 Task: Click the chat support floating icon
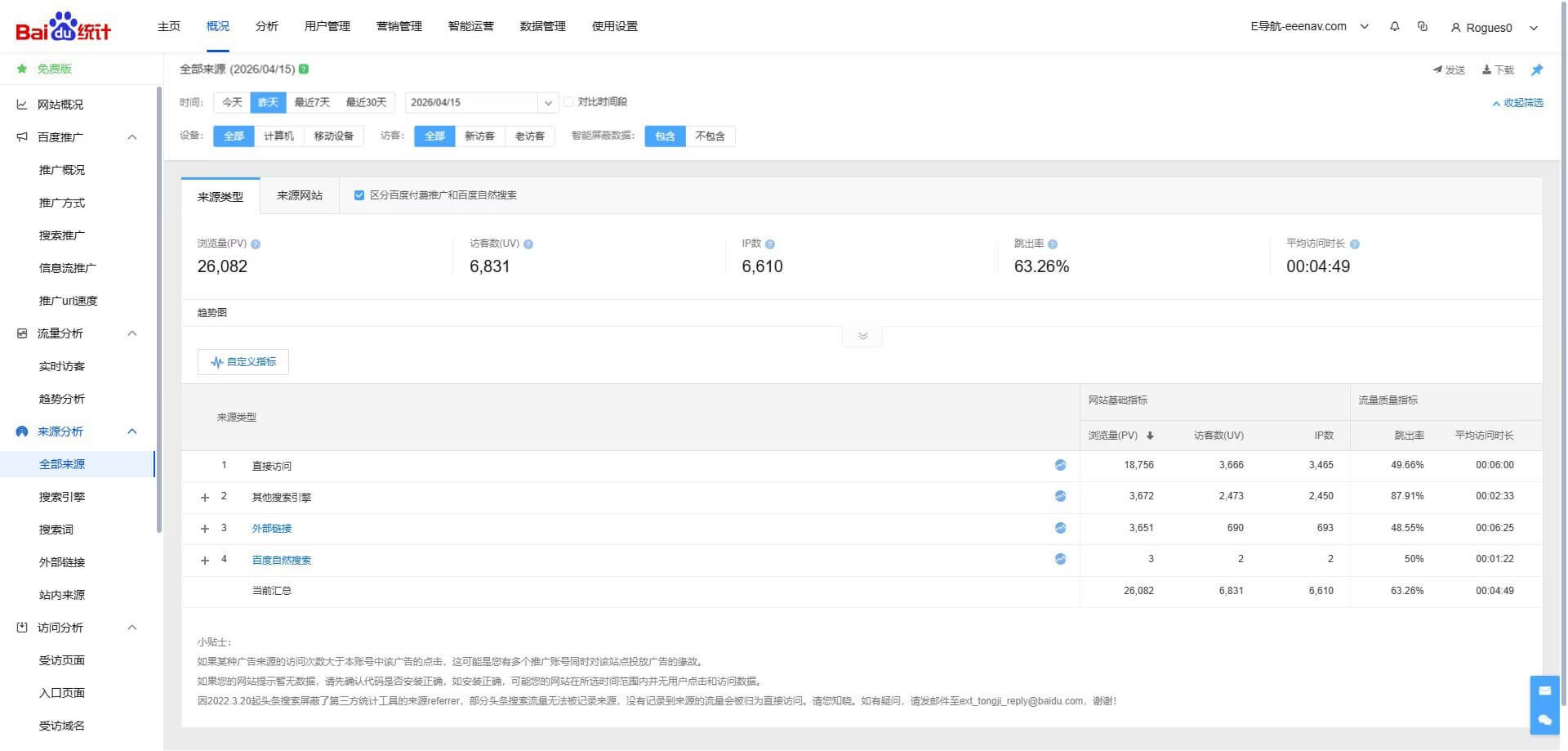point(1544,720)
